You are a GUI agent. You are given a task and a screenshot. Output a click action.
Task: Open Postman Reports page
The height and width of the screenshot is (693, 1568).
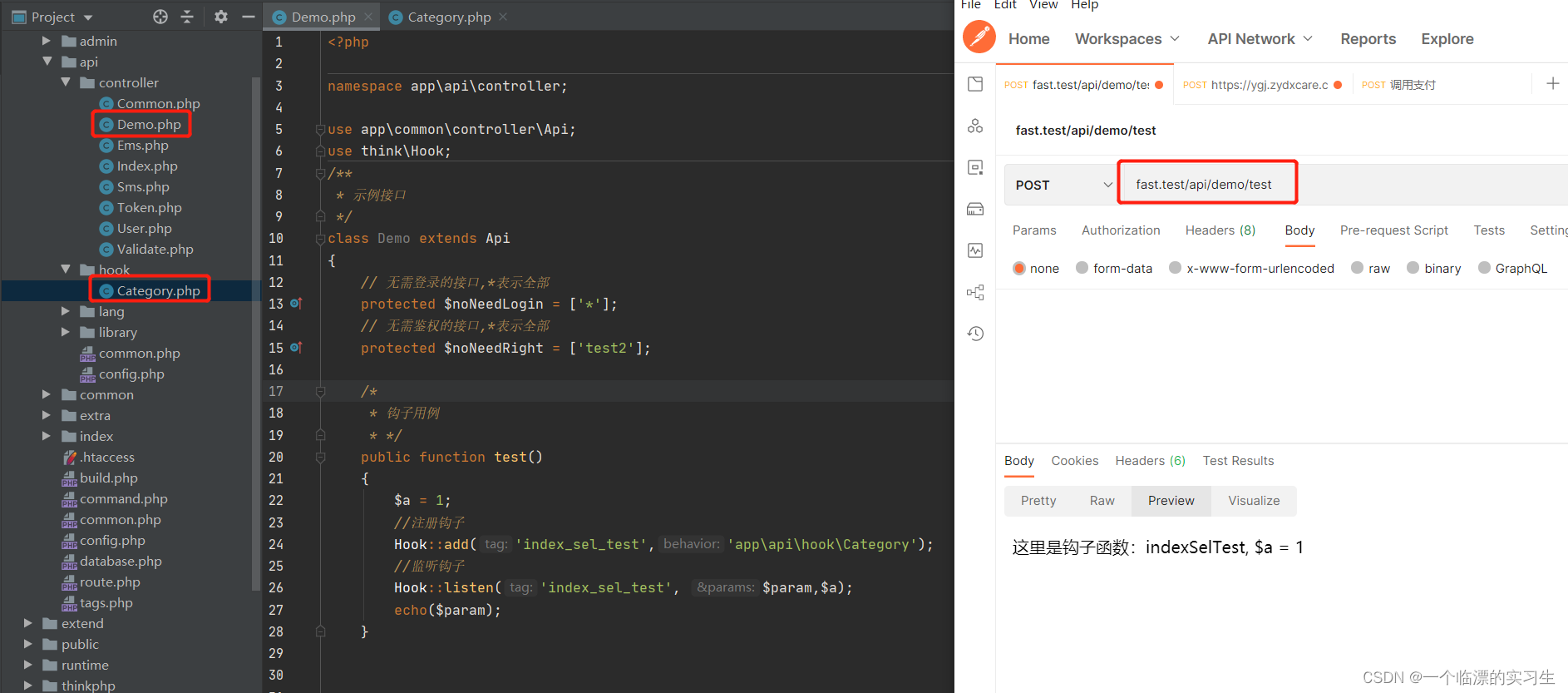(x=1368, y=38)
